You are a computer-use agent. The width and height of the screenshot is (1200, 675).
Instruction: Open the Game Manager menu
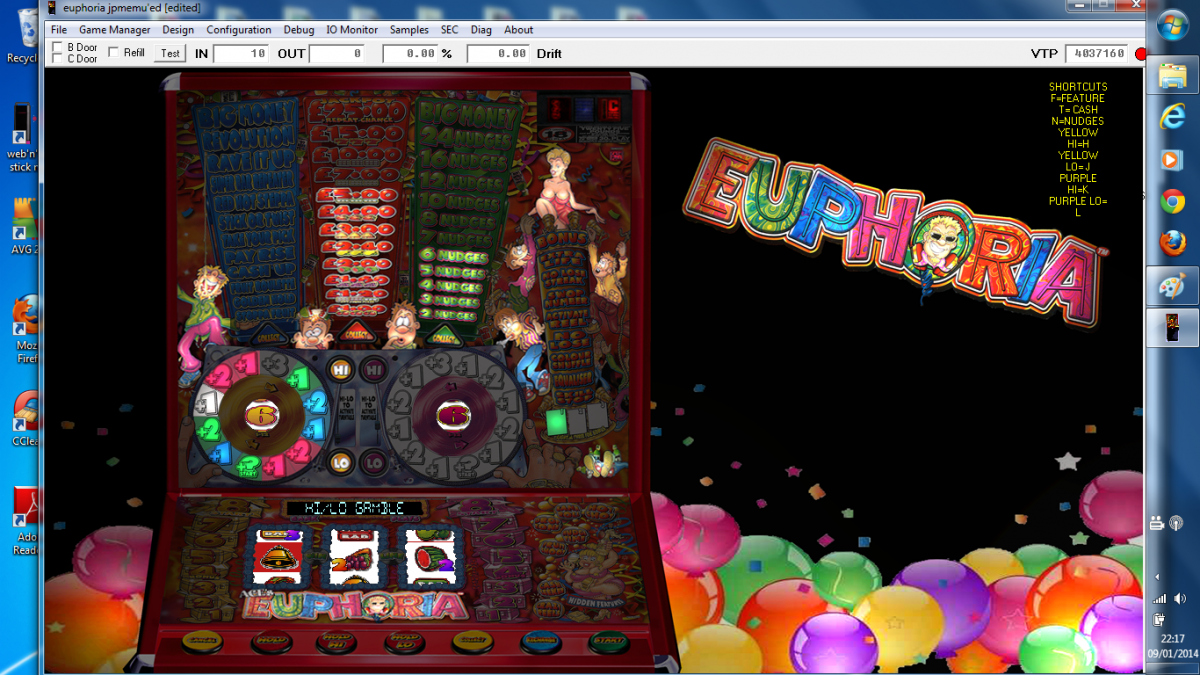coord(115,30)
